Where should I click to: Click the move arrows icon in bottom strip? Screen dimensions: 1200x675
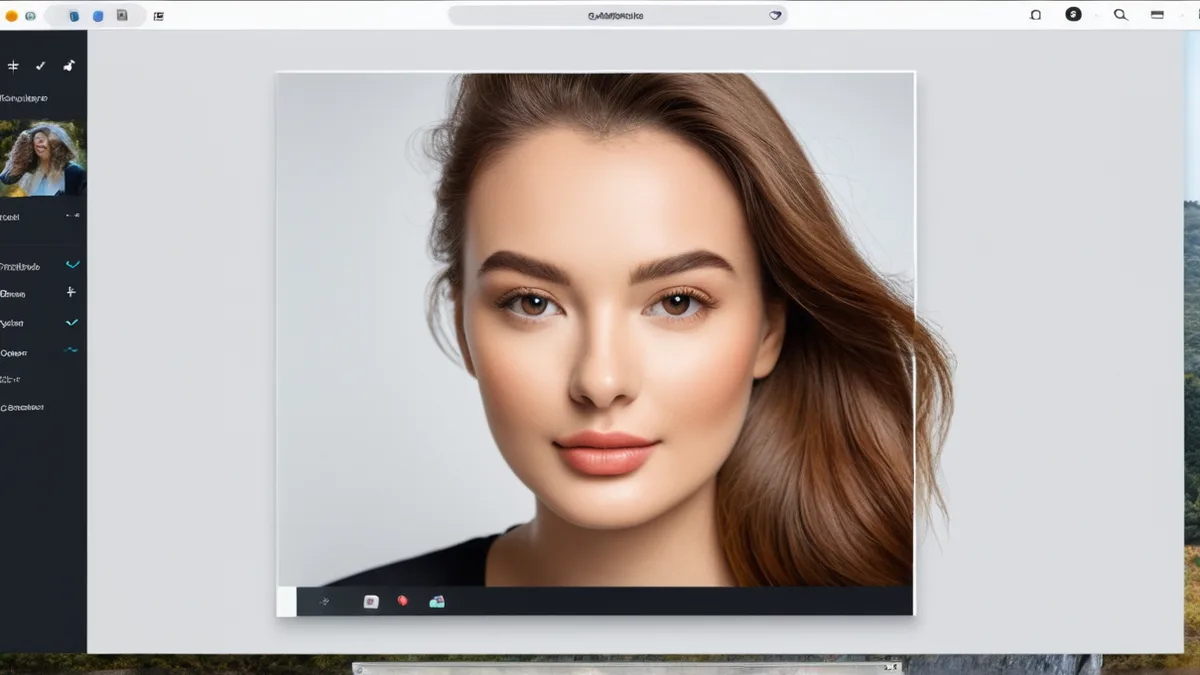tap(324, 602)
